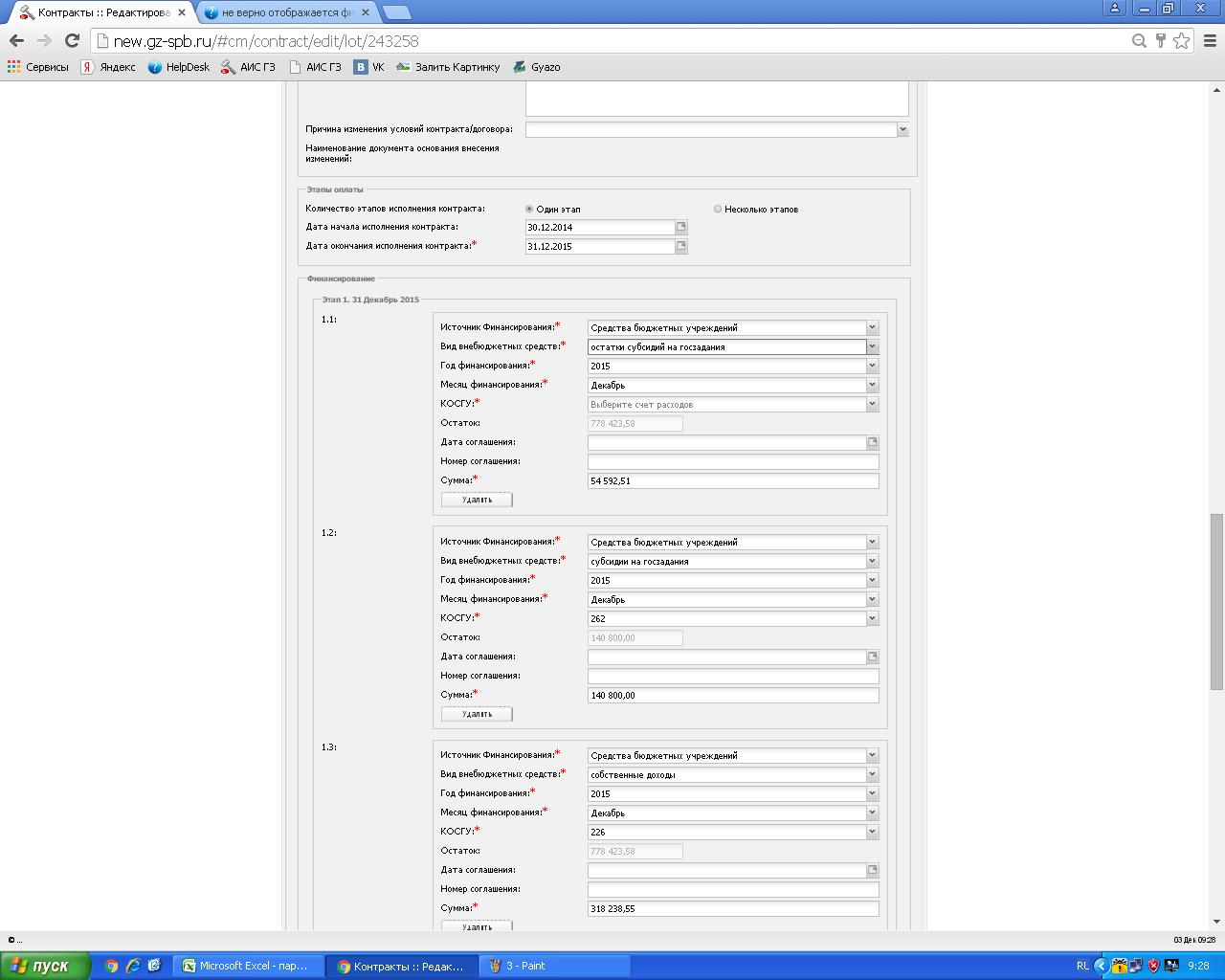This screenshot has width=1225, height=980.
Task: Click the page vertical scrollbar thumb
Action: point(1216,601)
